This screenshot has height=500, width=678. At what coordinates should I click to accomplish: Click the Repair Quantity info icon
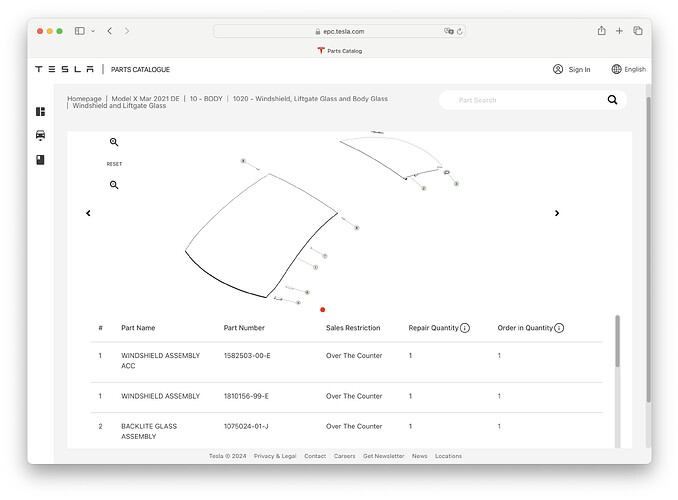pos(465,328)
